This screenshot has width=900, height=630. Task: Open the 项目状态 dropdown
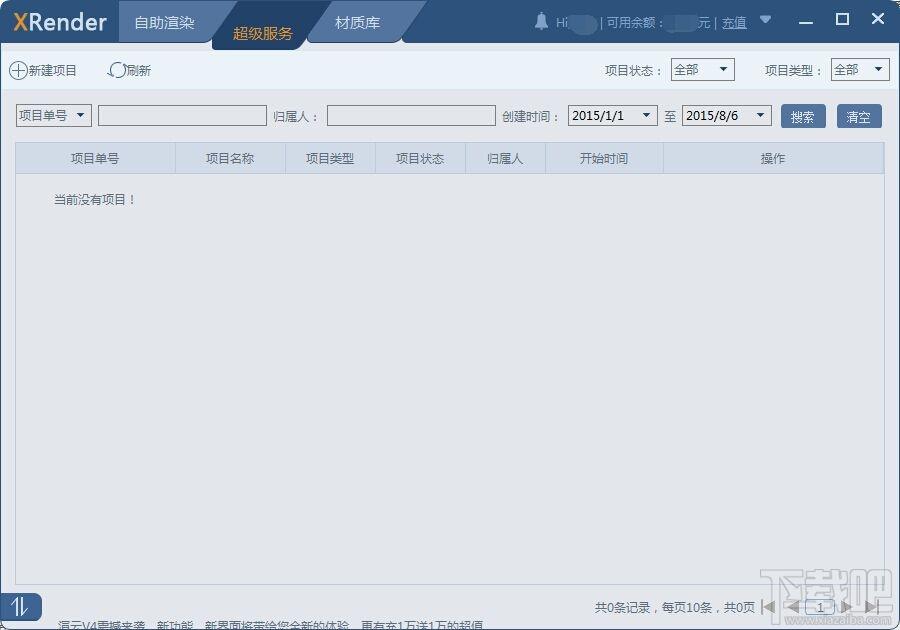[703, 69]
